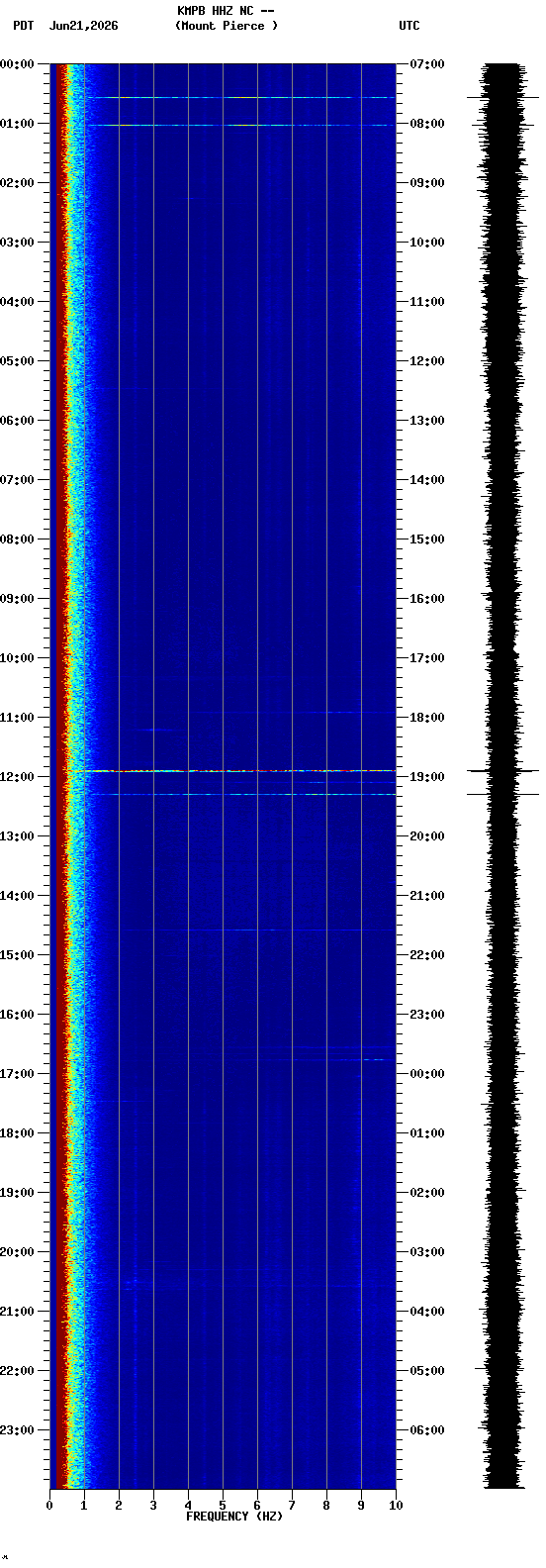546x1568 pixels.
Task: Click the FREQUENCY (HZ) axis label
Action: pos(234,1517)
